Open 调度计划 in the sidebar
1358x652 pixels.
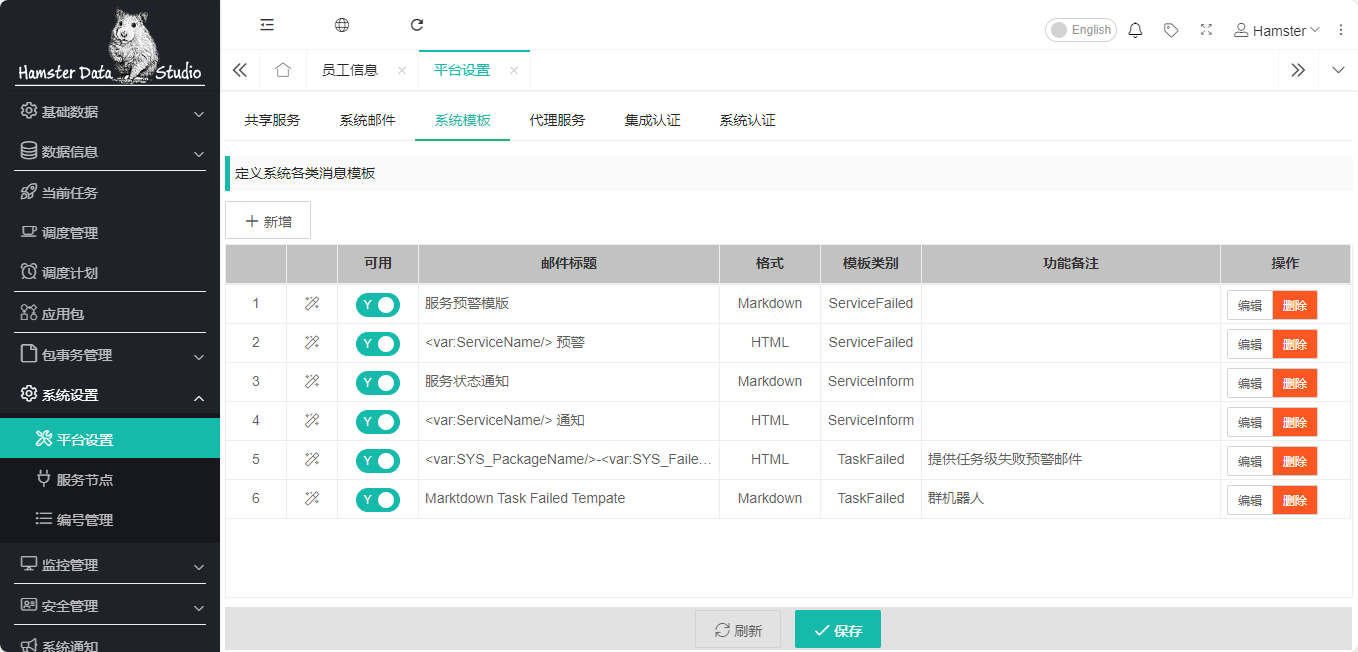110,272
